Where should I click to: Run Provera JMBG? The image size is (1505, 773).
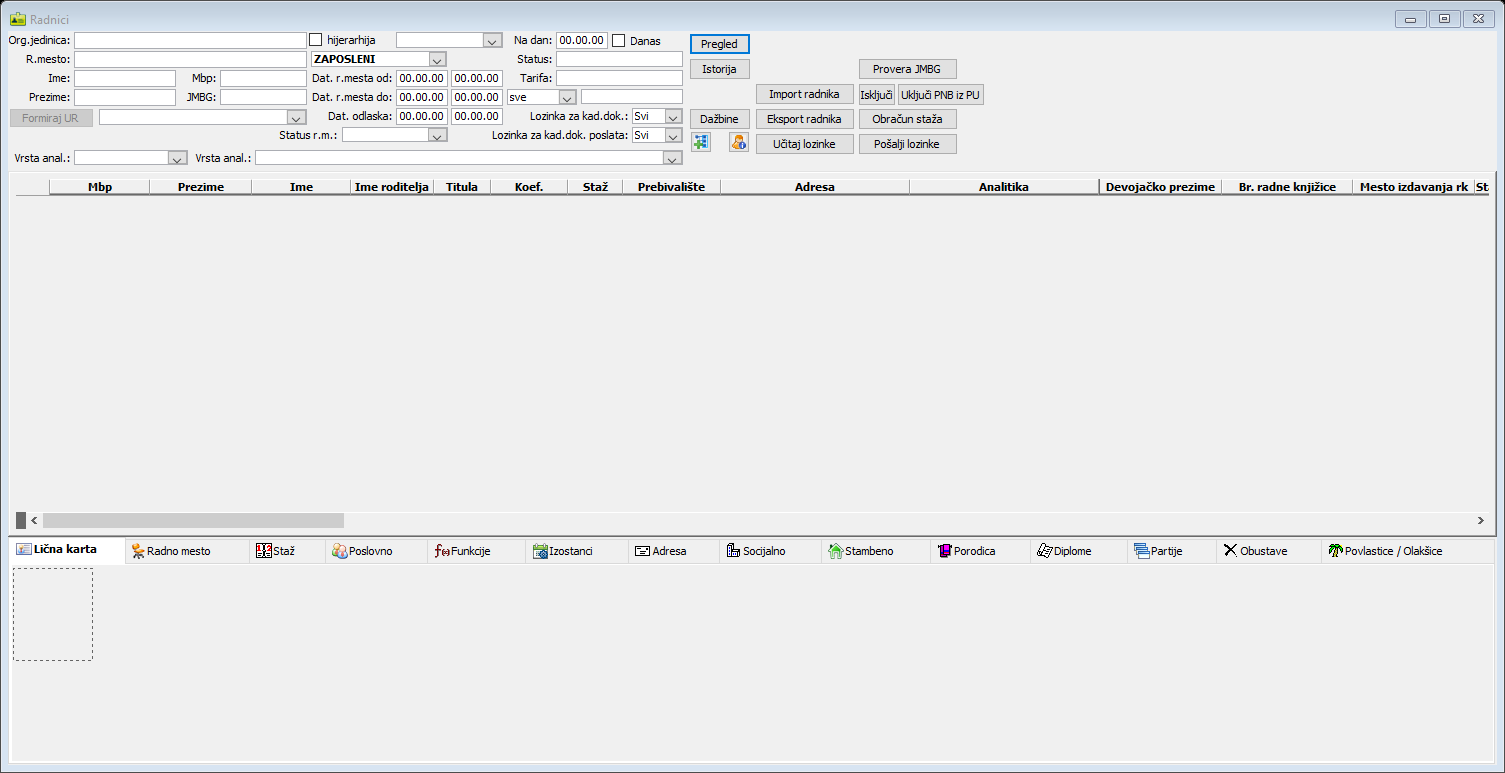(x=908, y=69)
